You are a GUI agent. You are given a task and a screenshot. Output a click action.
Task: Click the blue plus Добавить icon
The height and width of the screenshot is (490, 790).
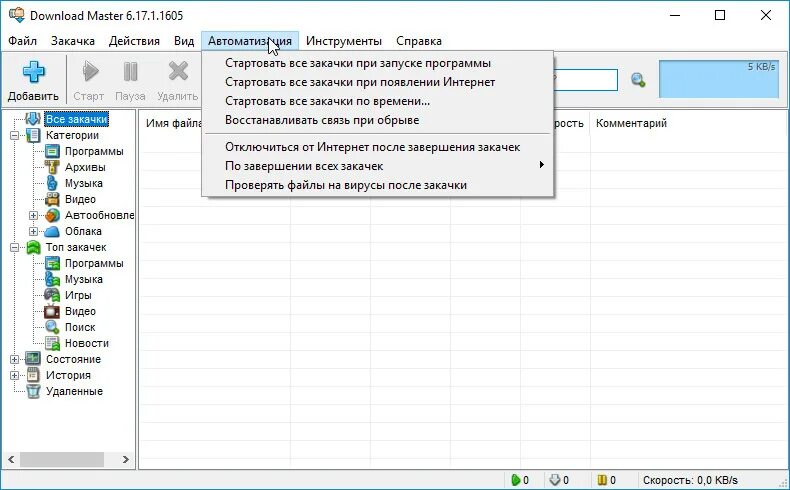point(34,72)
